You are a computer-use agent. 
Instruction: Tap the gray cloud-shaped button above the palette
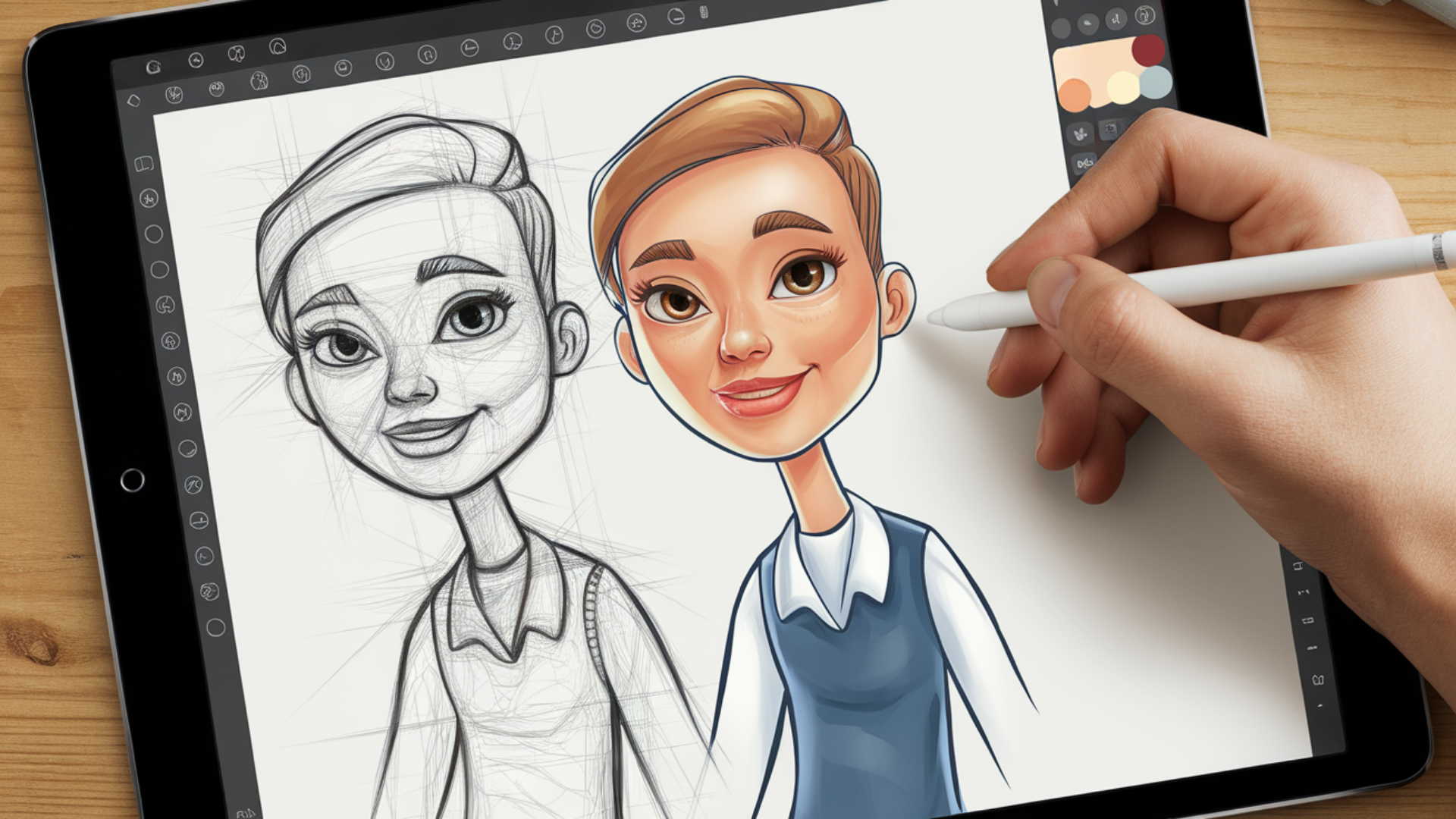1088,24
